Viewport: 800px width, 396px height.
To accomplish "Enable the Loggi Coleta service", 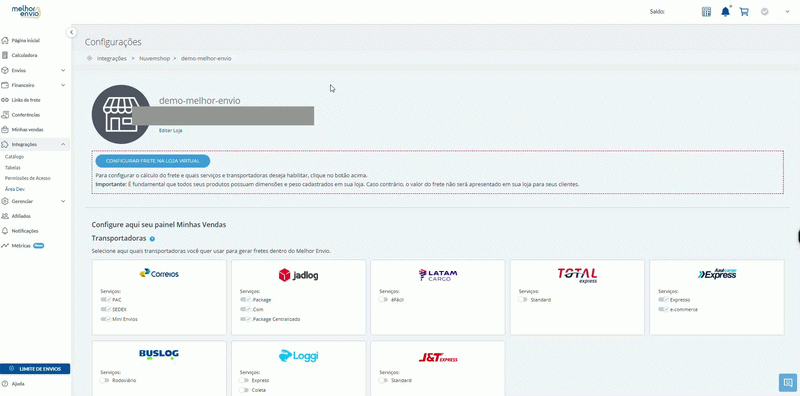I will point(244,390).
